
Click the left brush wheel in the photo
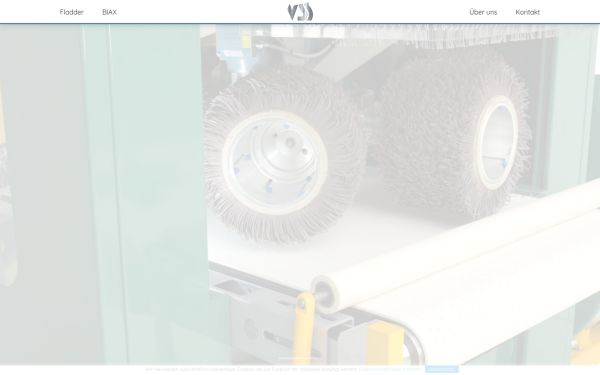(284, 155)
